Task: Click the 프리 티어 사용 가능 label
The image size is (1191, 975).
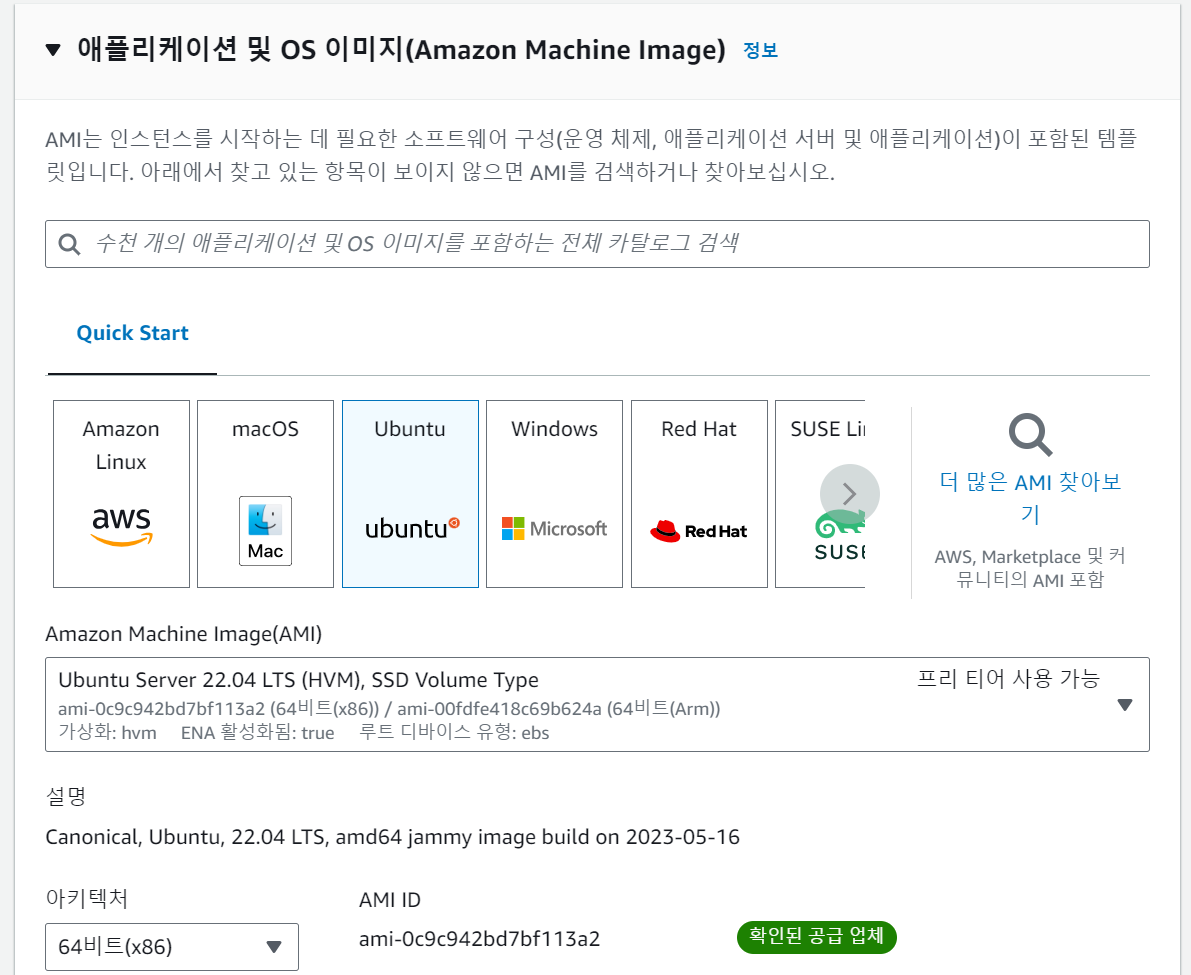Action: coord(1008,678)
